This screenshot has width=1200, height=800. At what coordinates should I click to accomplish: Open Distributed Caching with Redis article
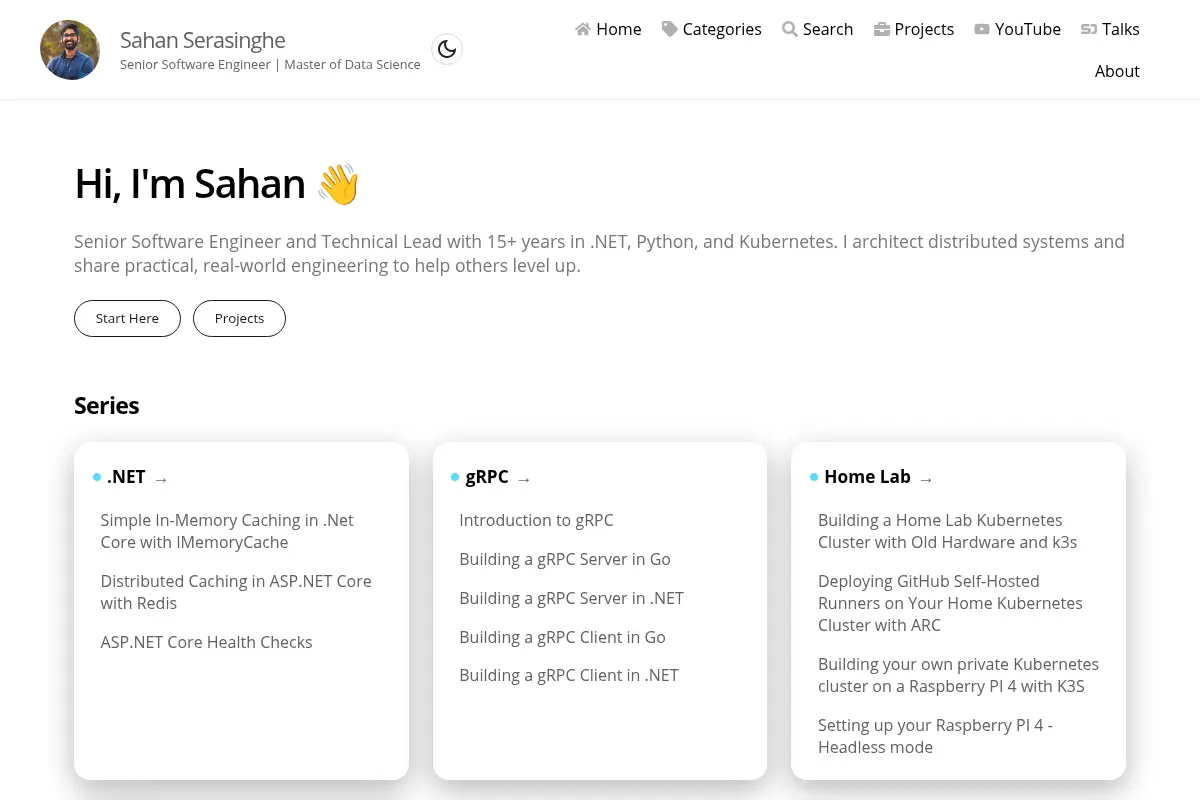click(236, 592)
